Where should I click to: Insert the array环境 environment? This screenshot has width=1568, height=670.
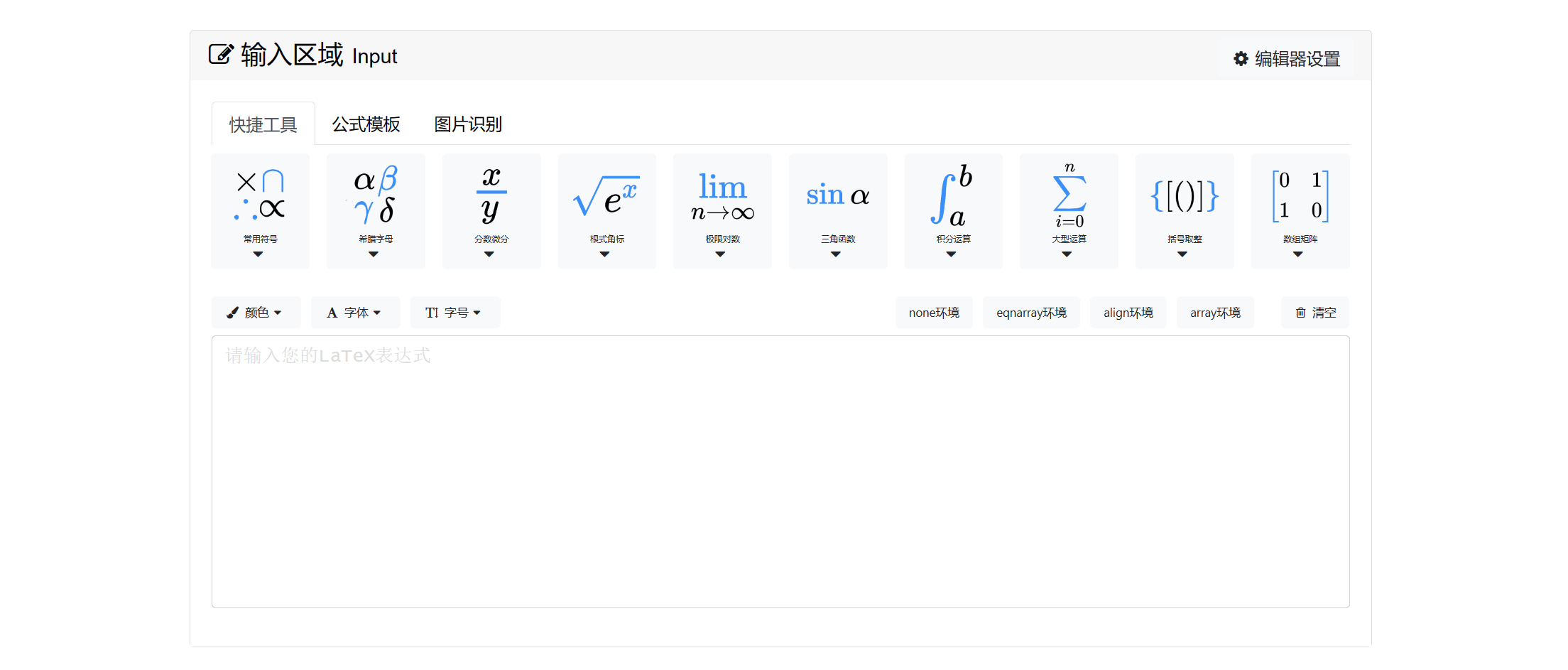coord(1215,313)
